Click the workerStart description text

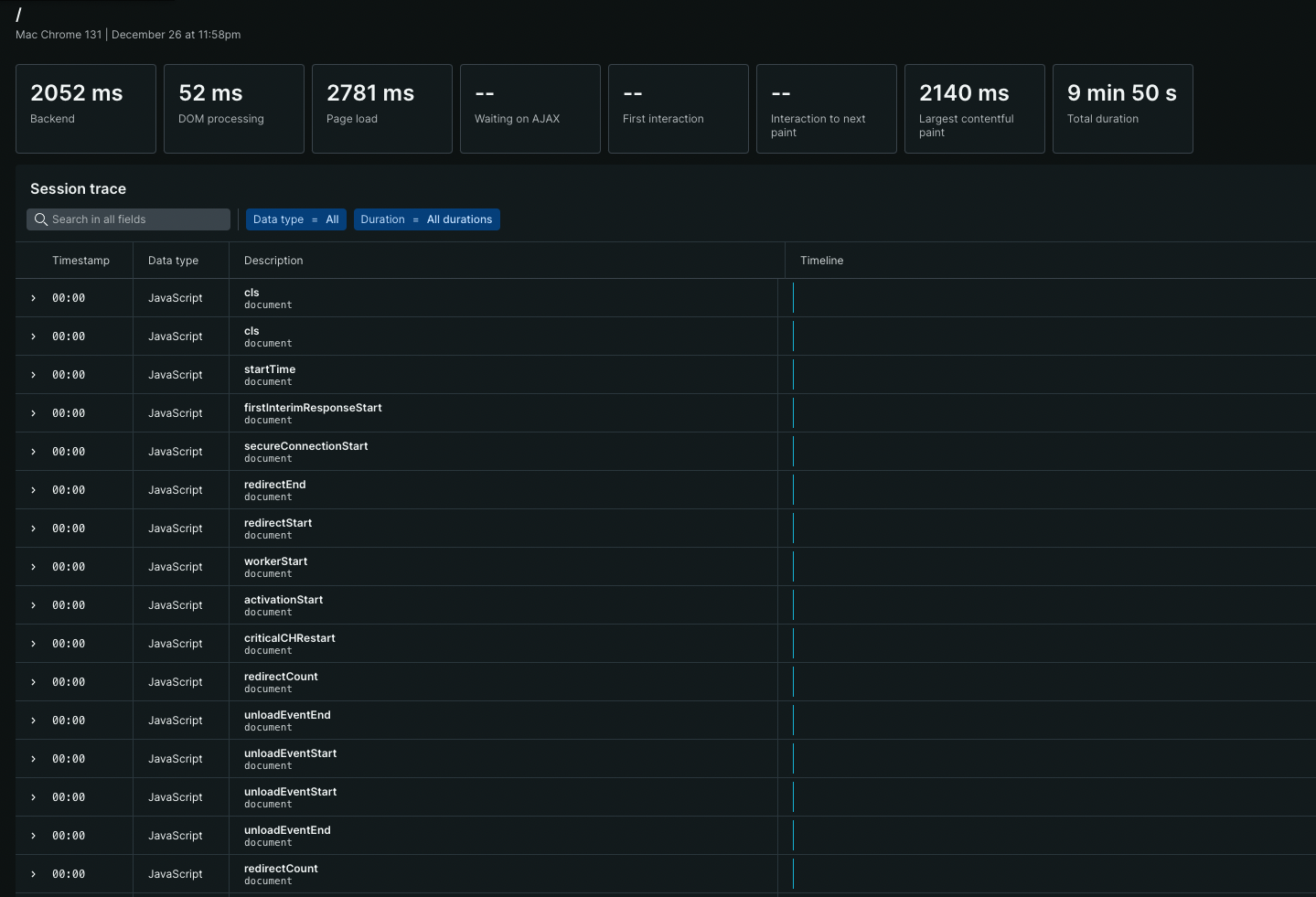pyautogui.click(x=275, y=561)
